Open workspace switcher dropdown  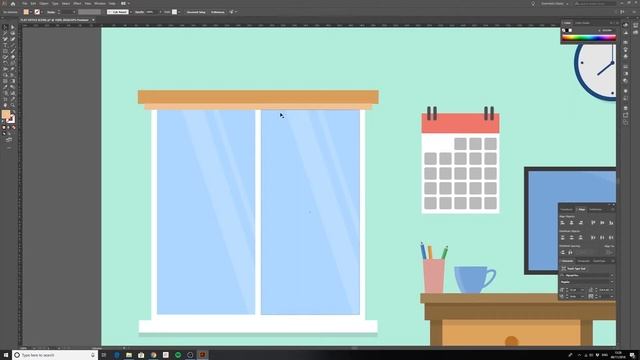click(x=555, y=3)
